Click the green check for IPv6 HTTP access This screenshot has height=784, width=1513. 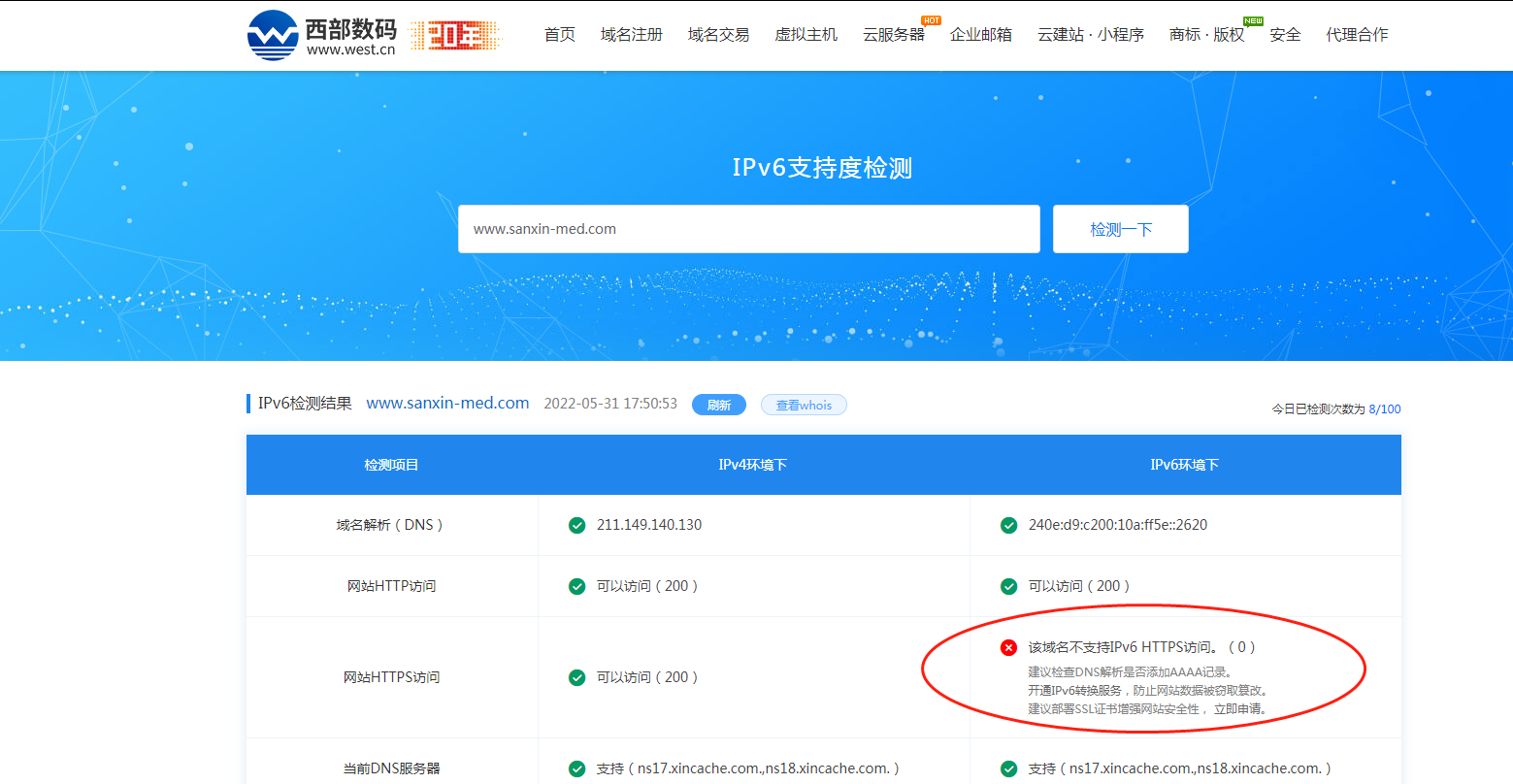1007,585
